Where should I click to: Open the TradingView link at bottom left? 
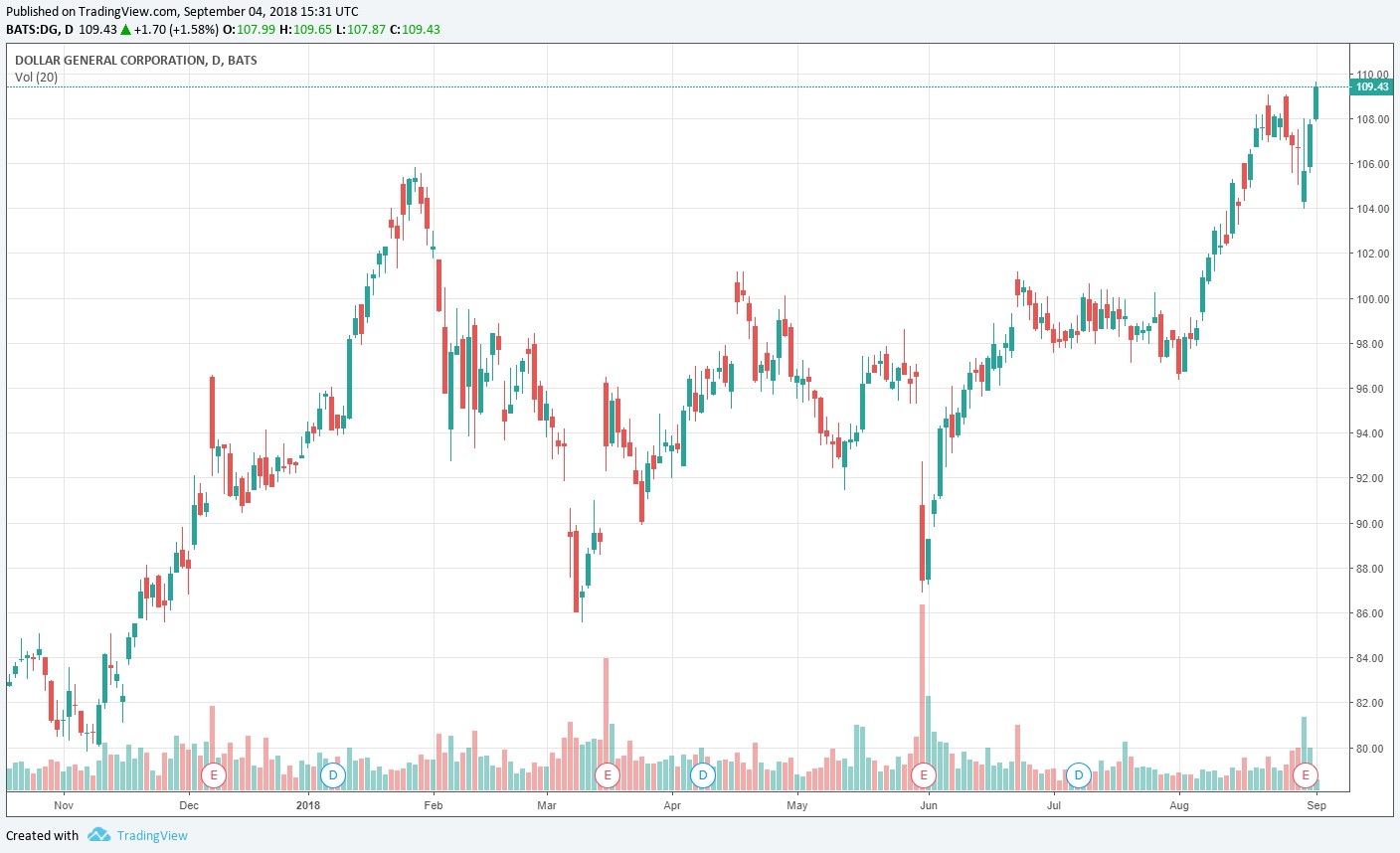[152, 835]
